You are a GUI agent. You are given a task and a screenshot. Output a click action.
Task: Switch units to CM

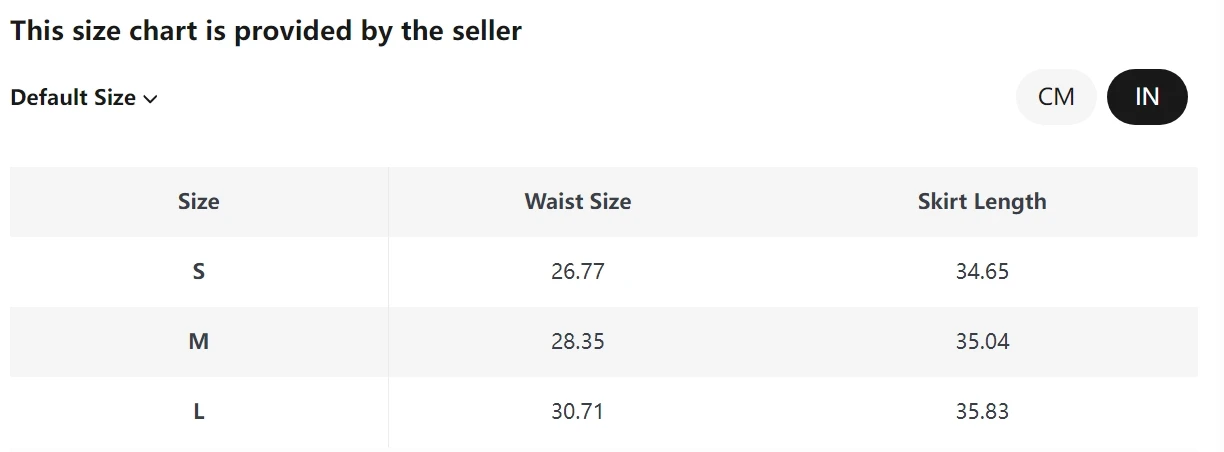click(x=1056, y=97)
